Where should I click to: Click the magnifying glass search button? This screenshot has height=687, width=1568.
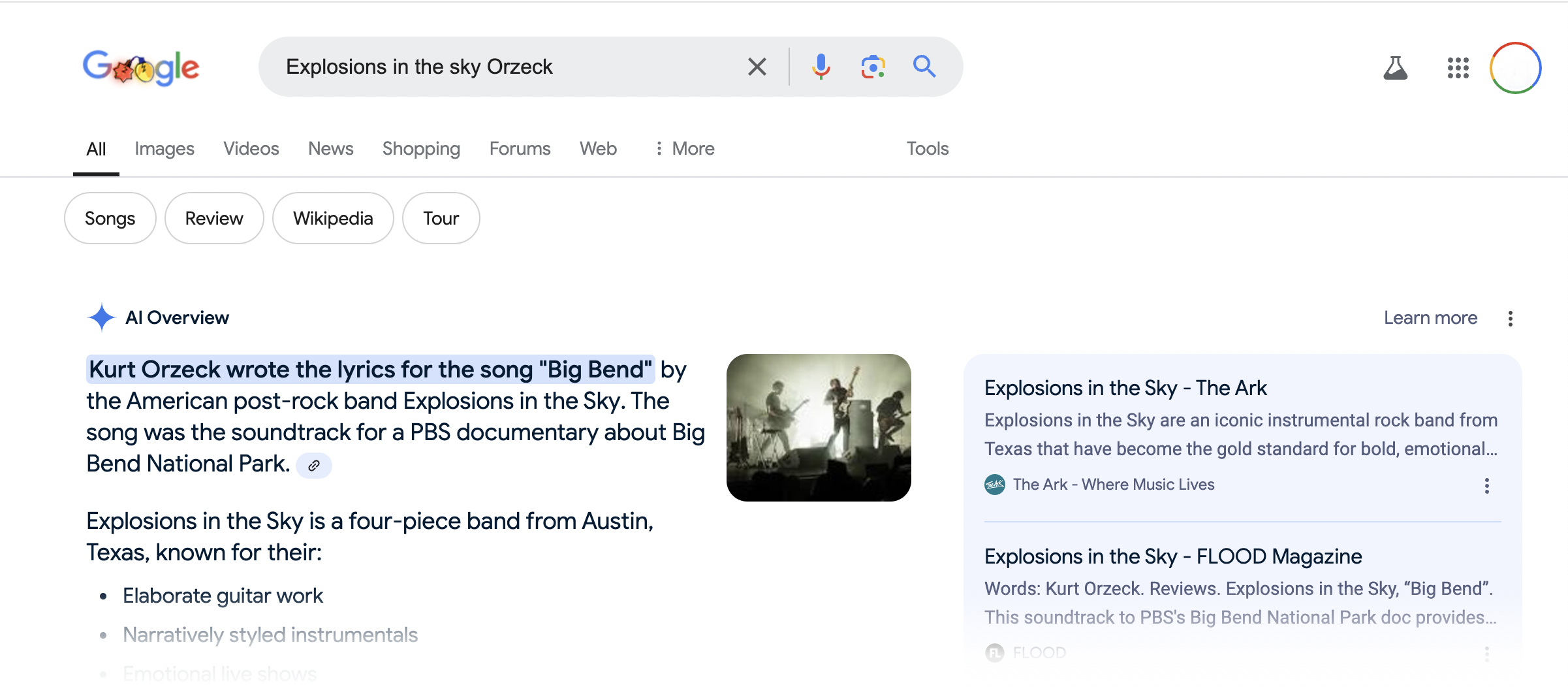924,67
